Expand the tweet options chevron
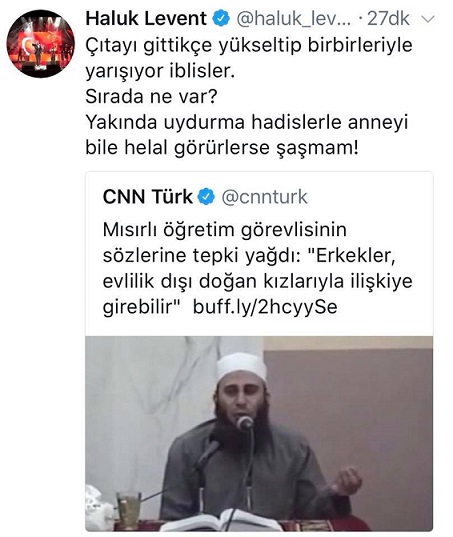 [x=428, y=18]
